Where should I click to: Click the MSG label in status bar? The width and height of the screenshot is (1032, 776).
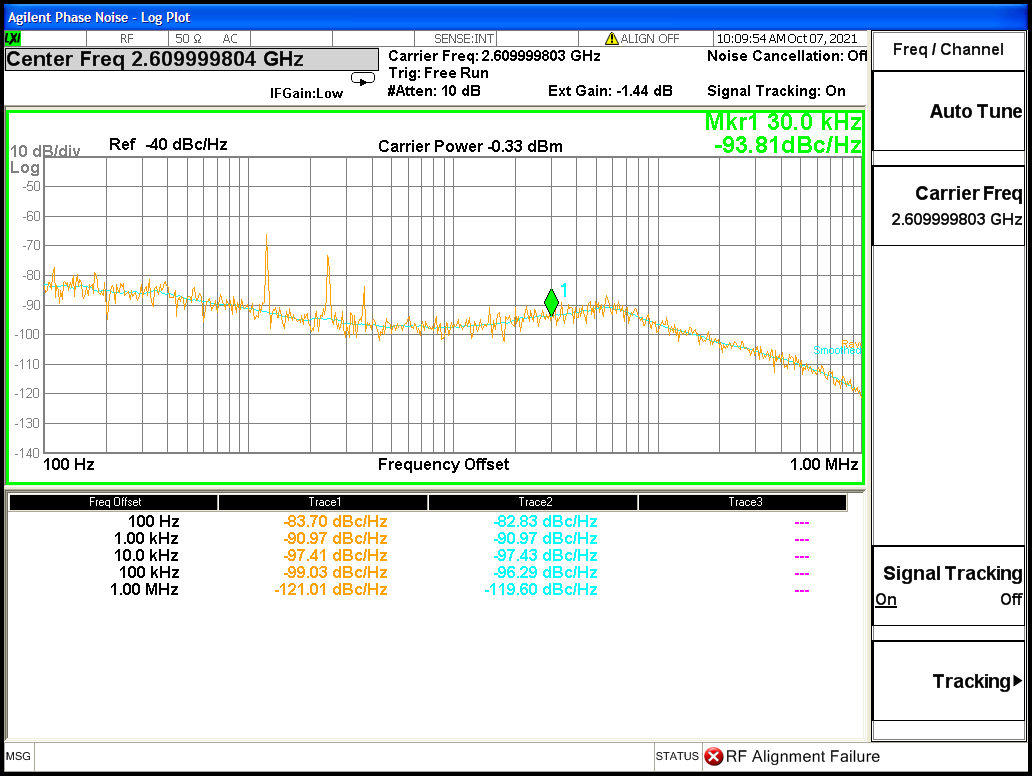click(19, 756)
